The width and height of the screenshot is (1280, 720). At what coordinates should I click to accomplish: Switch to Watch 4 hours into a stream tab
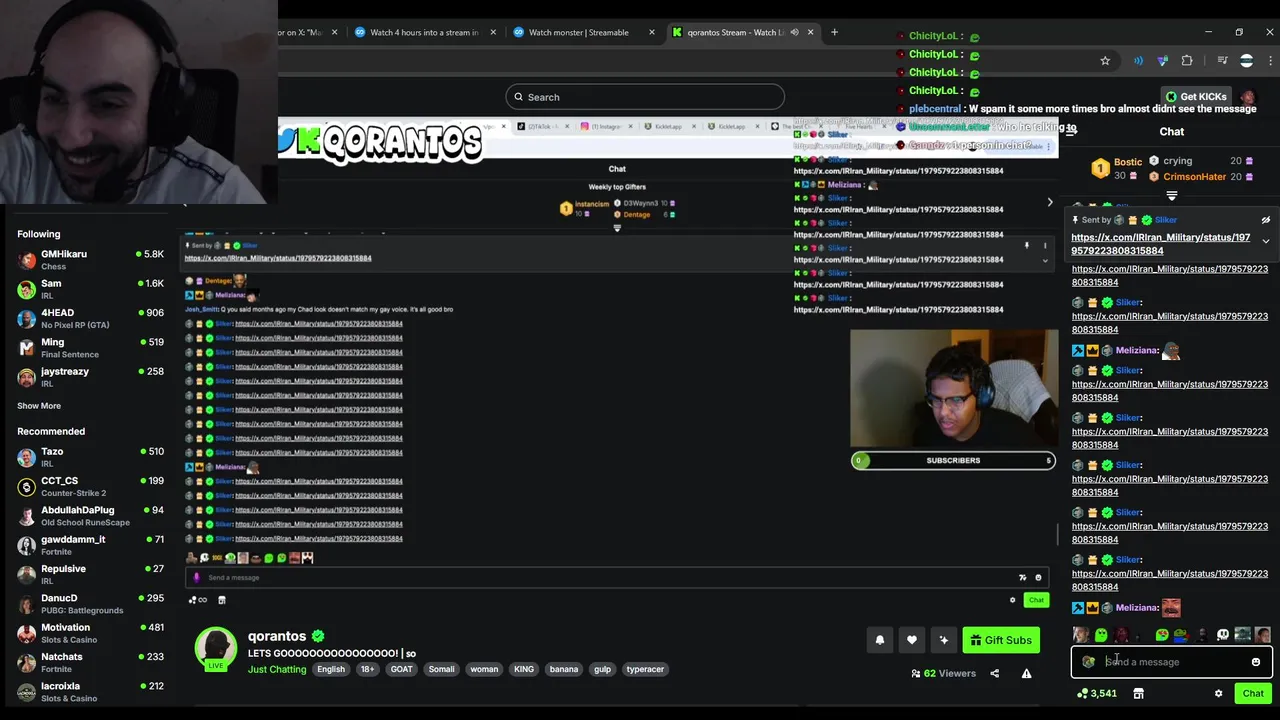[x=424, y=32]
